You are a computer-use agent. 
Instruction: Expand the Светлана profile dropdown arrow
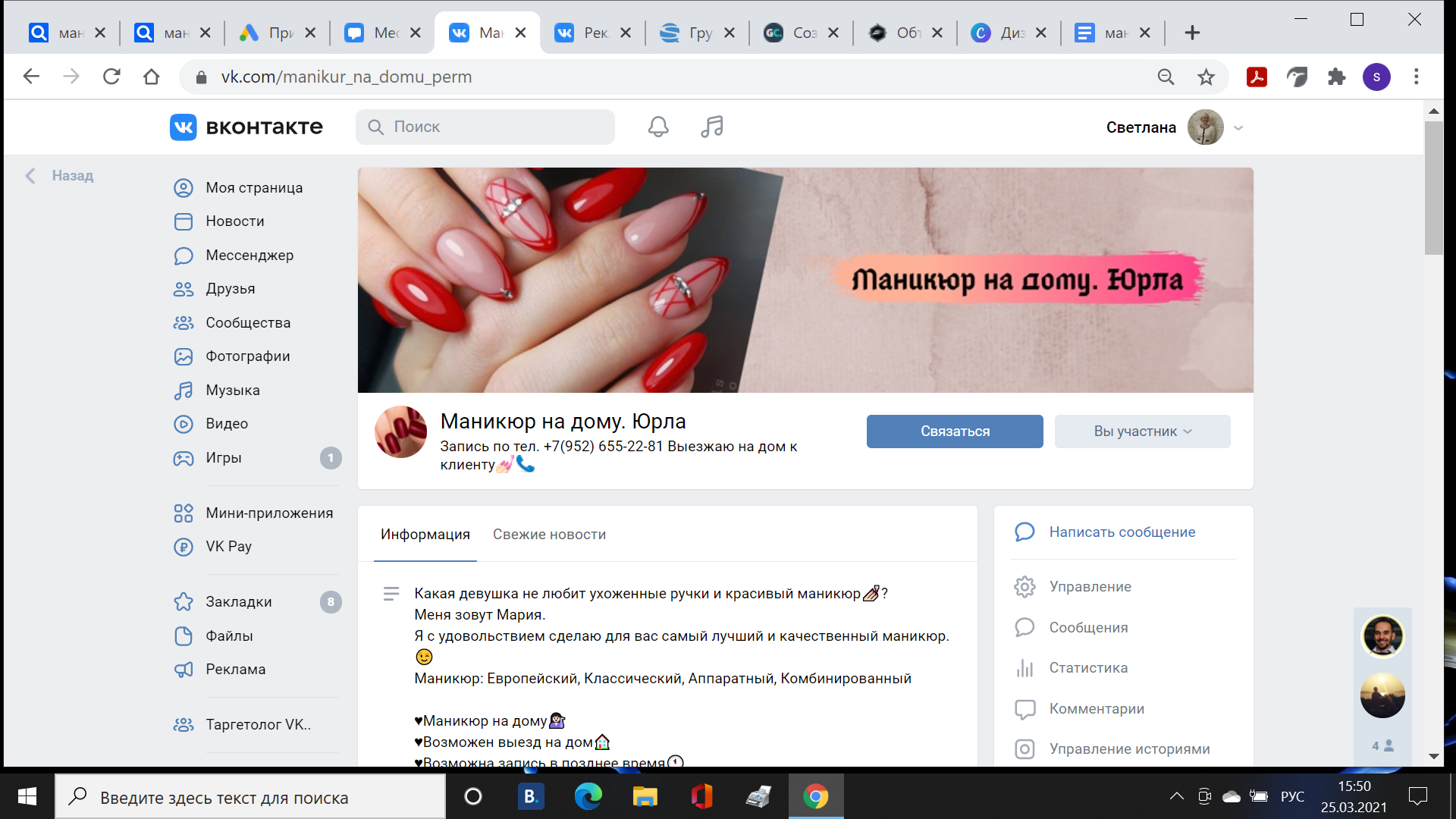click(1238, 127)
